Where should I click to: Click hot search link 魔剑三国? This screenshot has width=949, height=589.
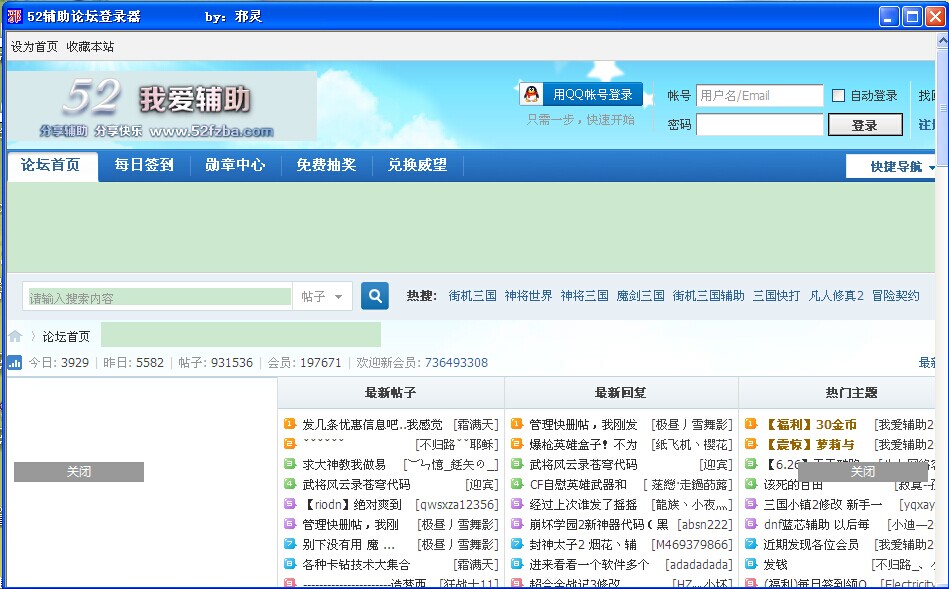pos(640,295)
